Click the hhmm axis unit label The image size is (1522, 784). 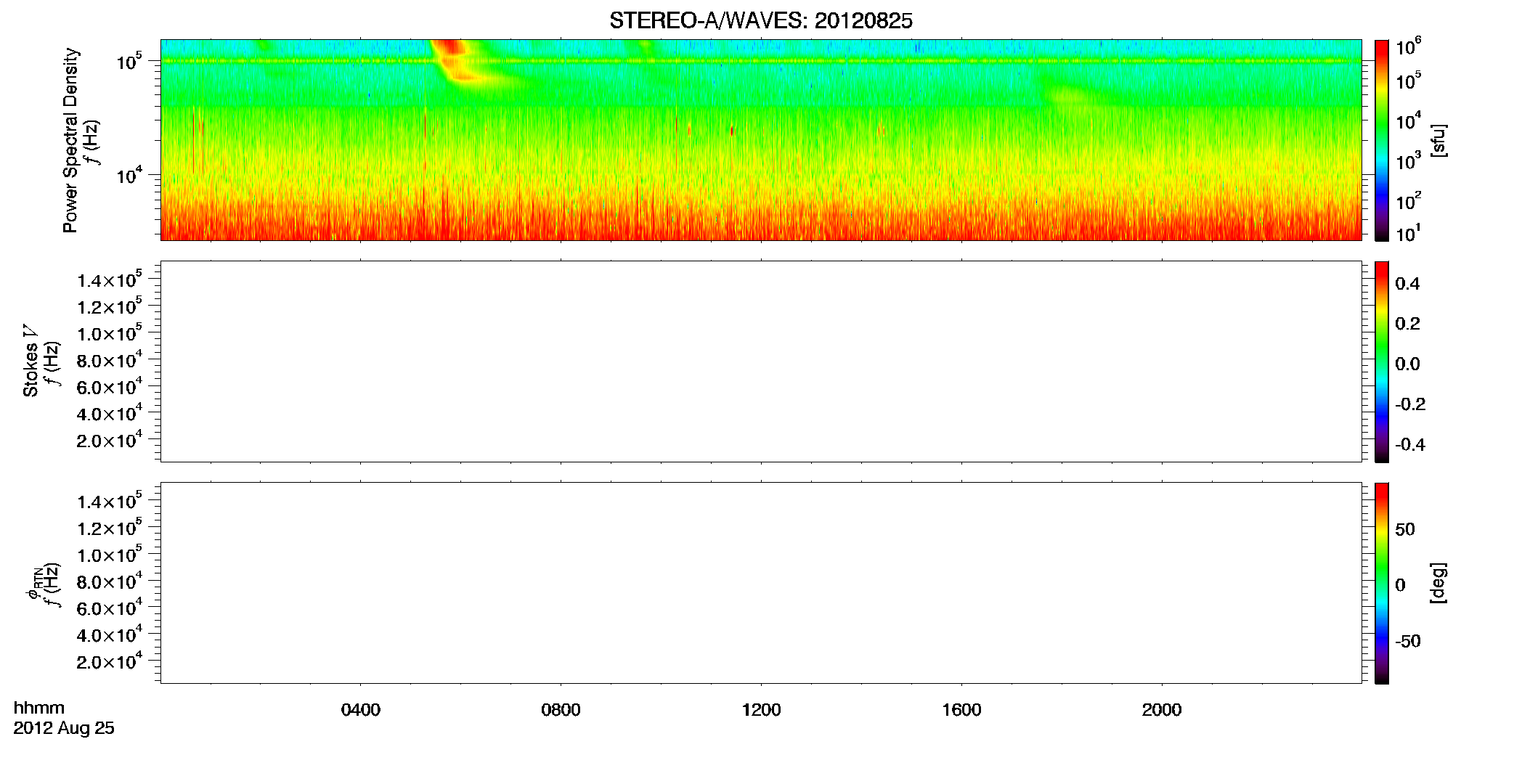(39, 709)
